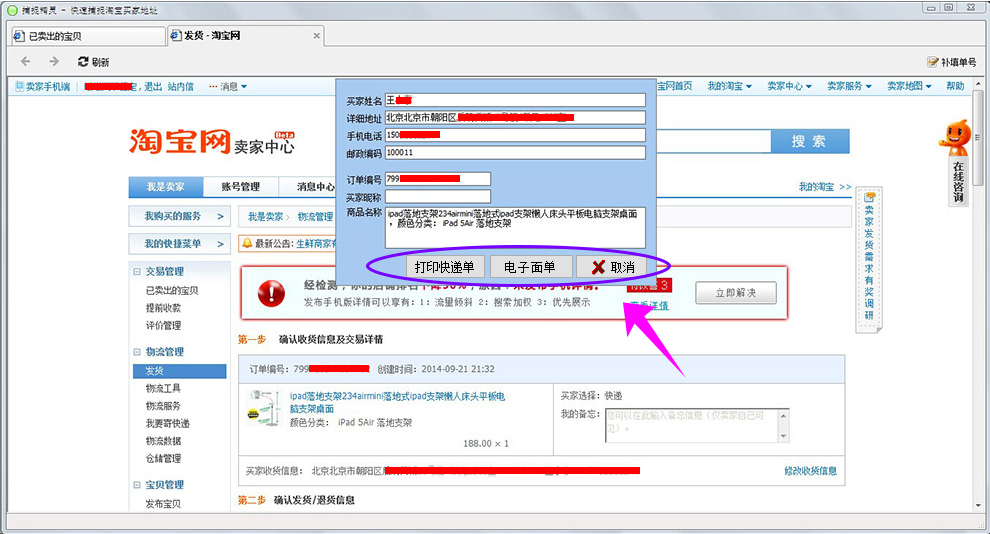Open 我要寄快递 in sidebar
Screen dimensions: 990x534
coord(167,424)
